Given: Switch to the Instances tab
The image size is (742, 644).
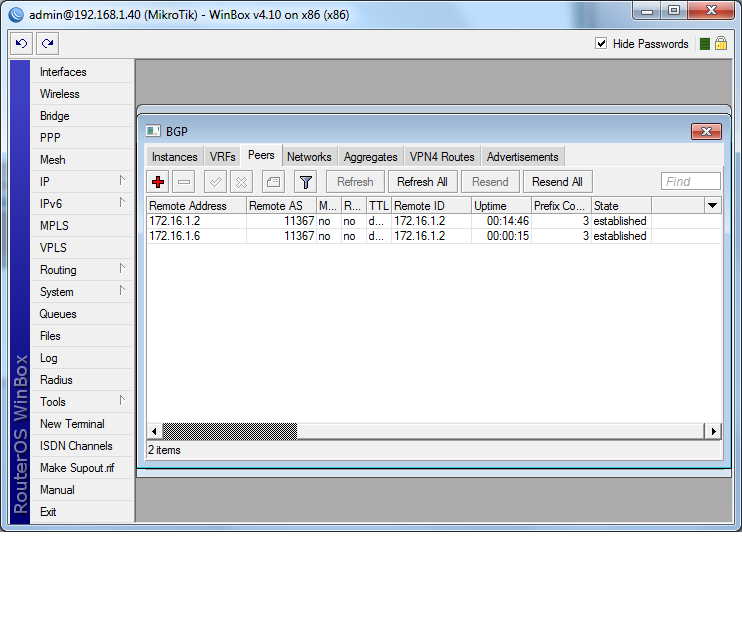Looking at the screenshot, I should click(x=174, y=157).
